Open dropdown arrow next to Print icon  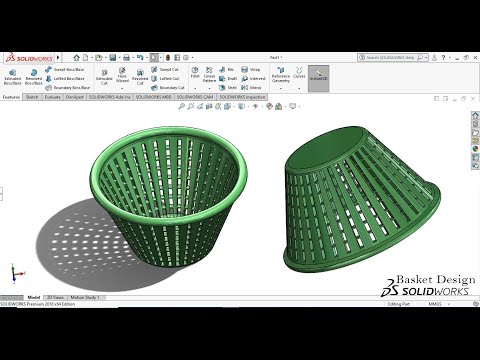click(133, 58)
